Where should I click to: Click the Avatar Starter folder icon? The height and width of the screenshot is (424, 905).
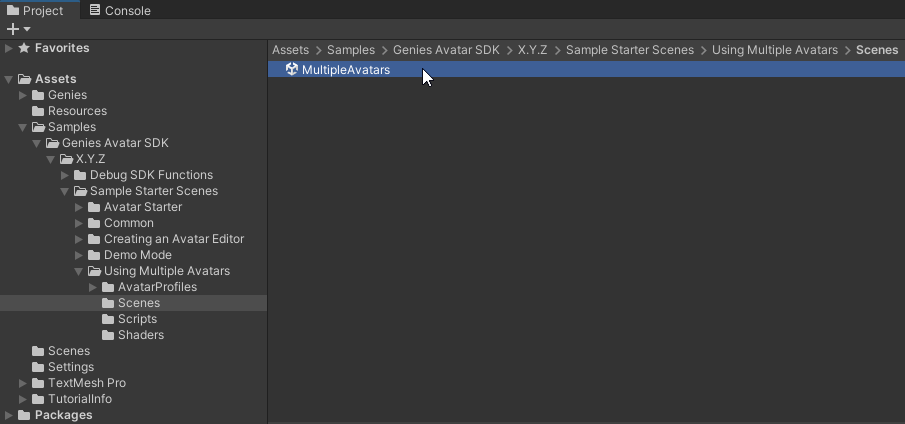click(95, 207)
